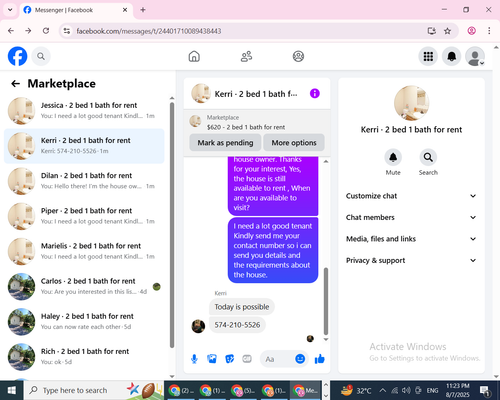Image resolution: width=500 pixels, height=400 pixels.
Task: Open the Windows notification center icon
Action: (x=484, y=390)
